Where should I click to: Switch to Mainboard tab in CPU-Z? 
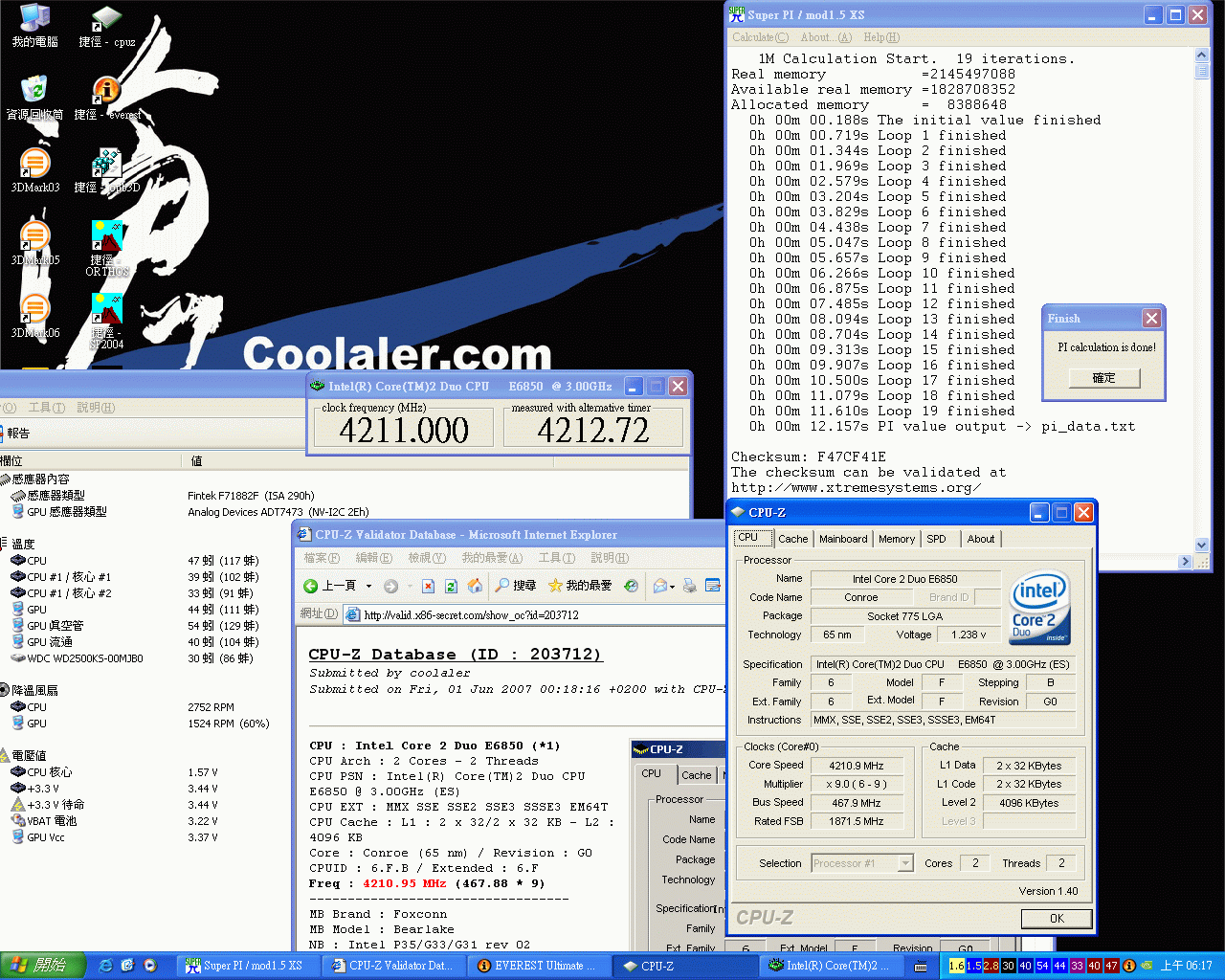(x=843, y=539)
